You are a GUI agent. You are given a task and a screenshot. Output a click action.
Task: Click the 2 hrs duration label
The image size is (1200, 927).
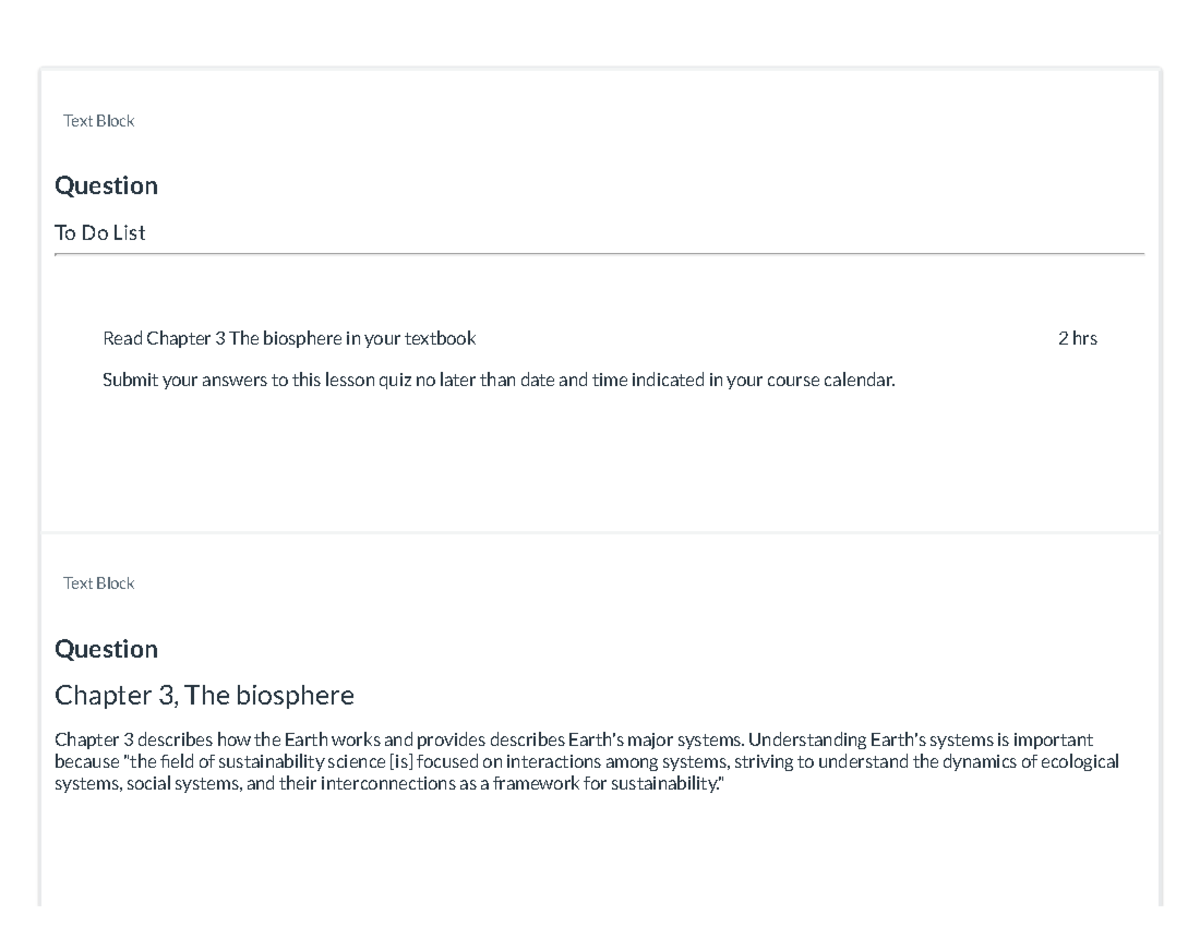coord(1077,339)
